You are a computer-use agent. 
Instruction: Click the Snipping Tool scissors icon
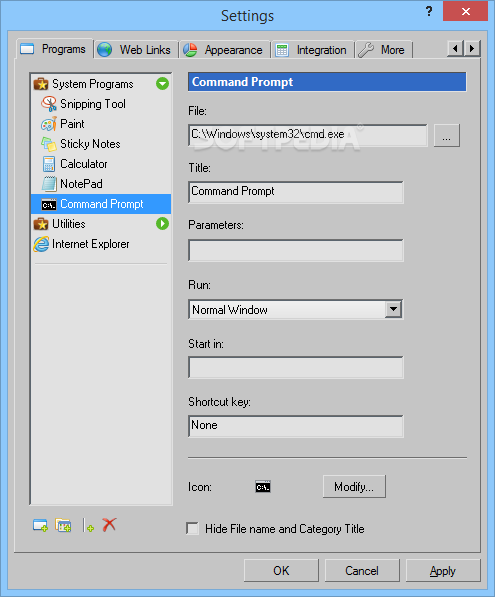click(x=49, y=104)
